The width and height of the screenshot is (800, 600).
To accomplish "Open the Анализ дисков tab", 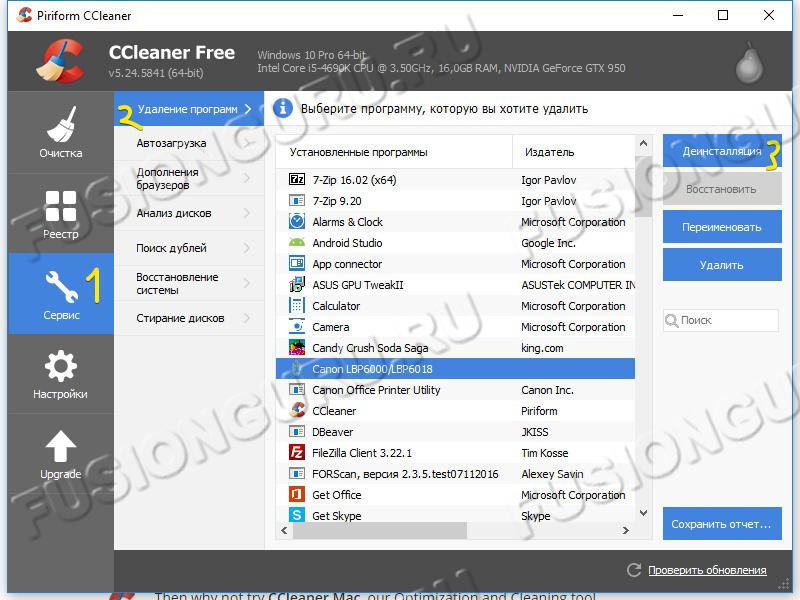I will click(189, 213).
